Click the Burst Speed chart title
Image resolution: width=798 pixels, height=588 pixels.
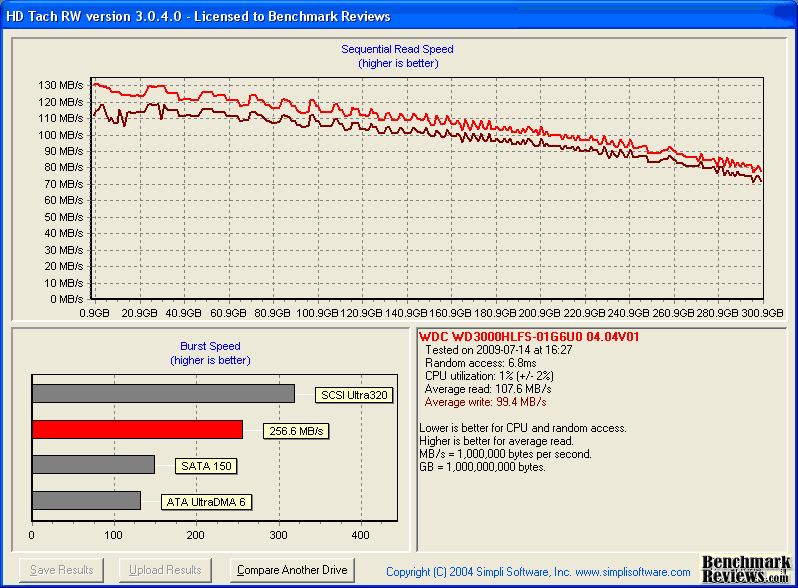(210, 346)
